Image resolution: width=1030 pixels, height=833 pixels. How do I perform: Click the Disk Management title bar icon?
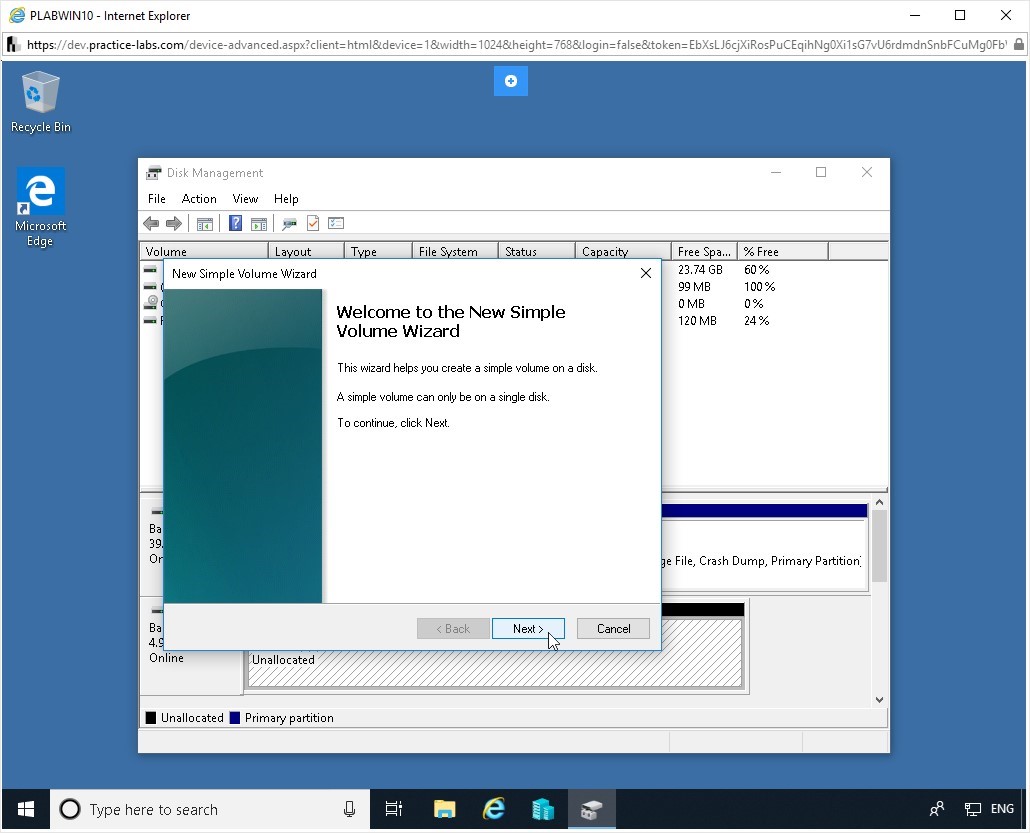[154, 173]
